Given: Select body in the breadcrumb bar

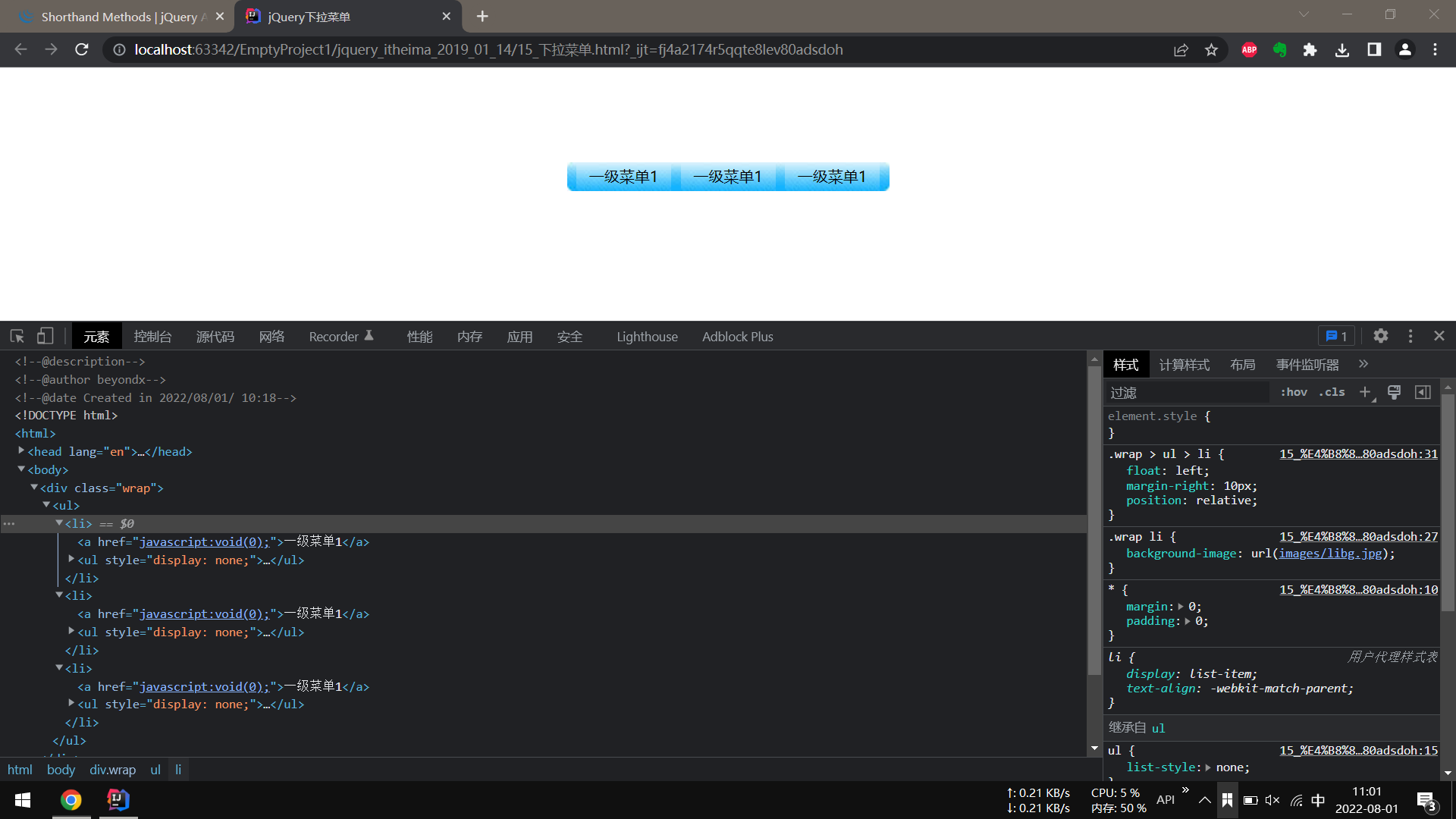Looking at the screenshot, I should pos(61,770).
